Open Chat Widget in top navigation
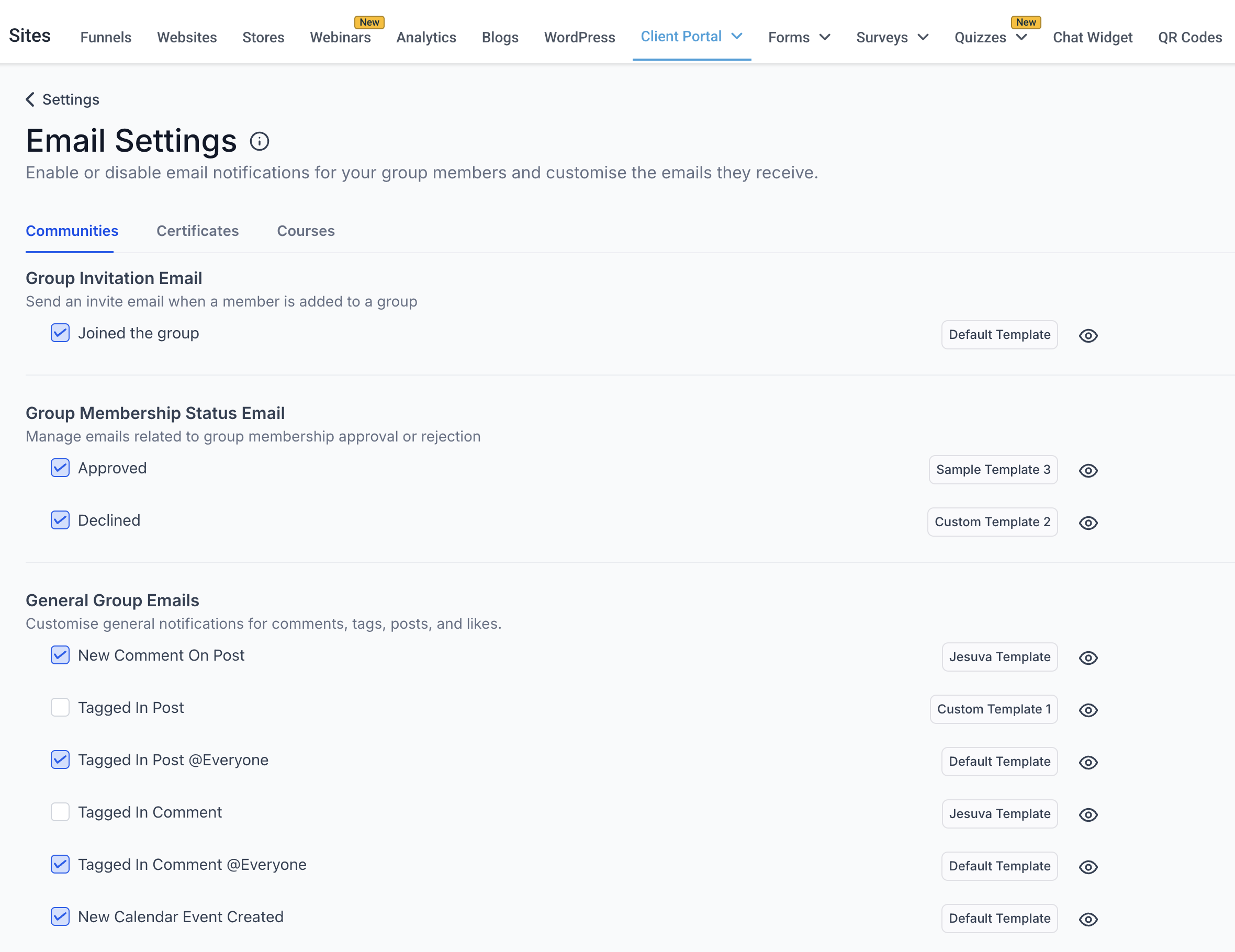 pos(1092,37)
